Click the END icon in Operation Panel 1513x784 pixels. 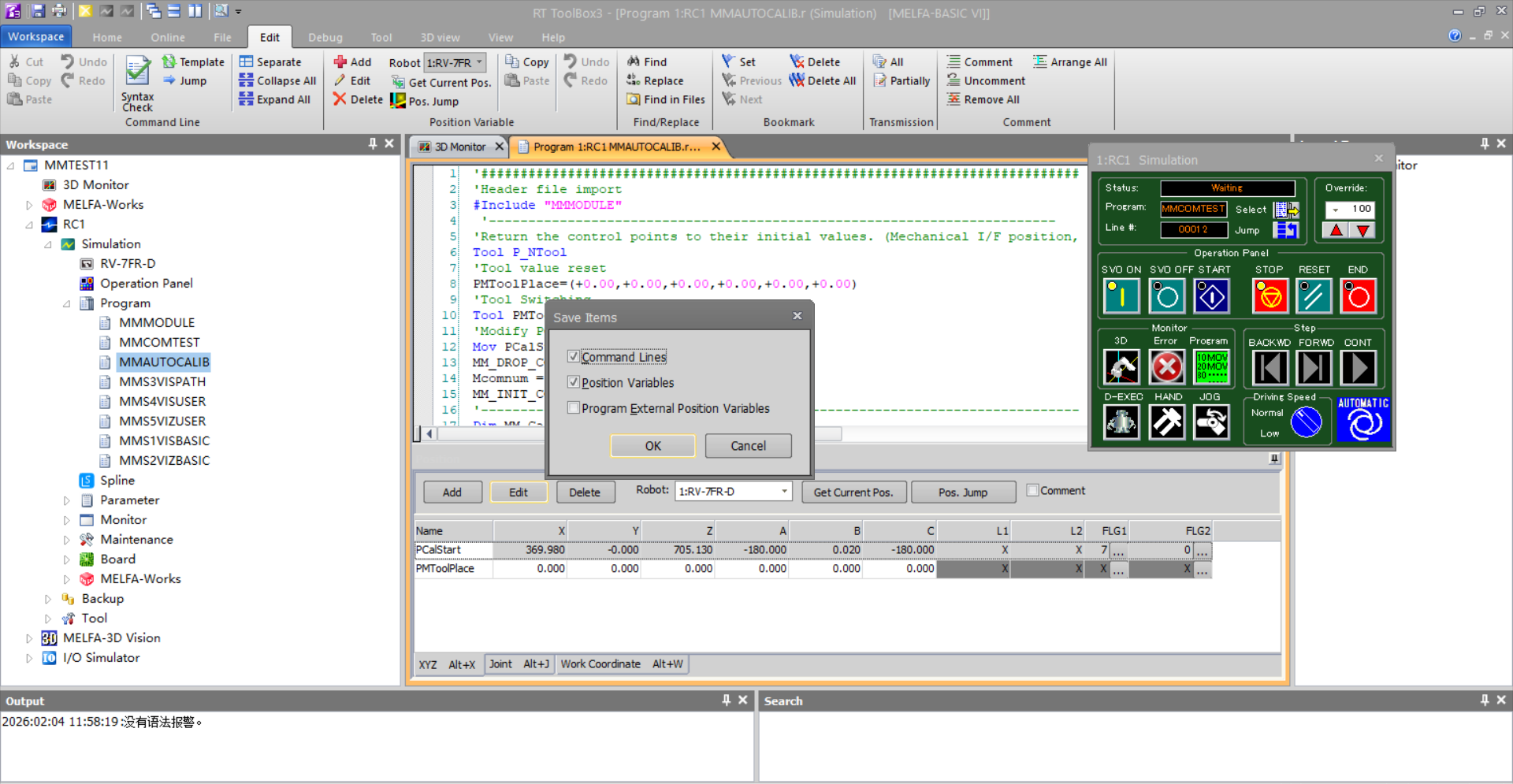pos(1358,297)
